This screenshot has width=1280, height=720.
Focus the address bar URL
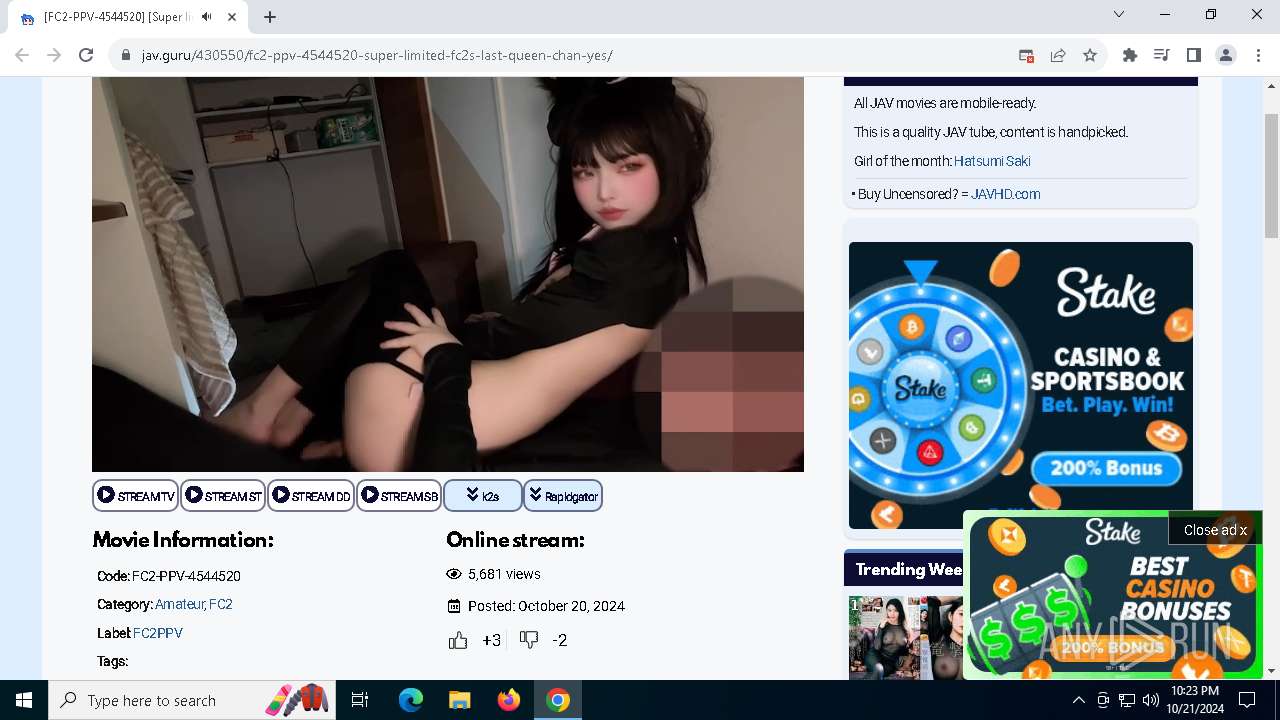coord(377,55)
